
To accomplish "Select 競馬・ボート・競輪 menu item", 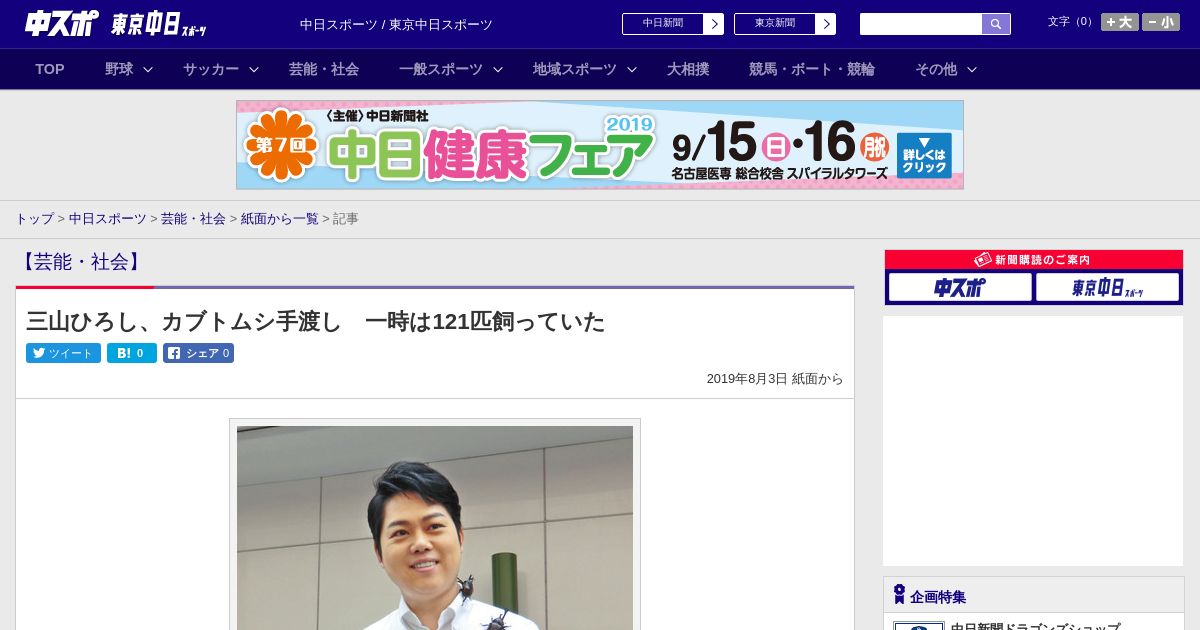I will click(812, 69).
